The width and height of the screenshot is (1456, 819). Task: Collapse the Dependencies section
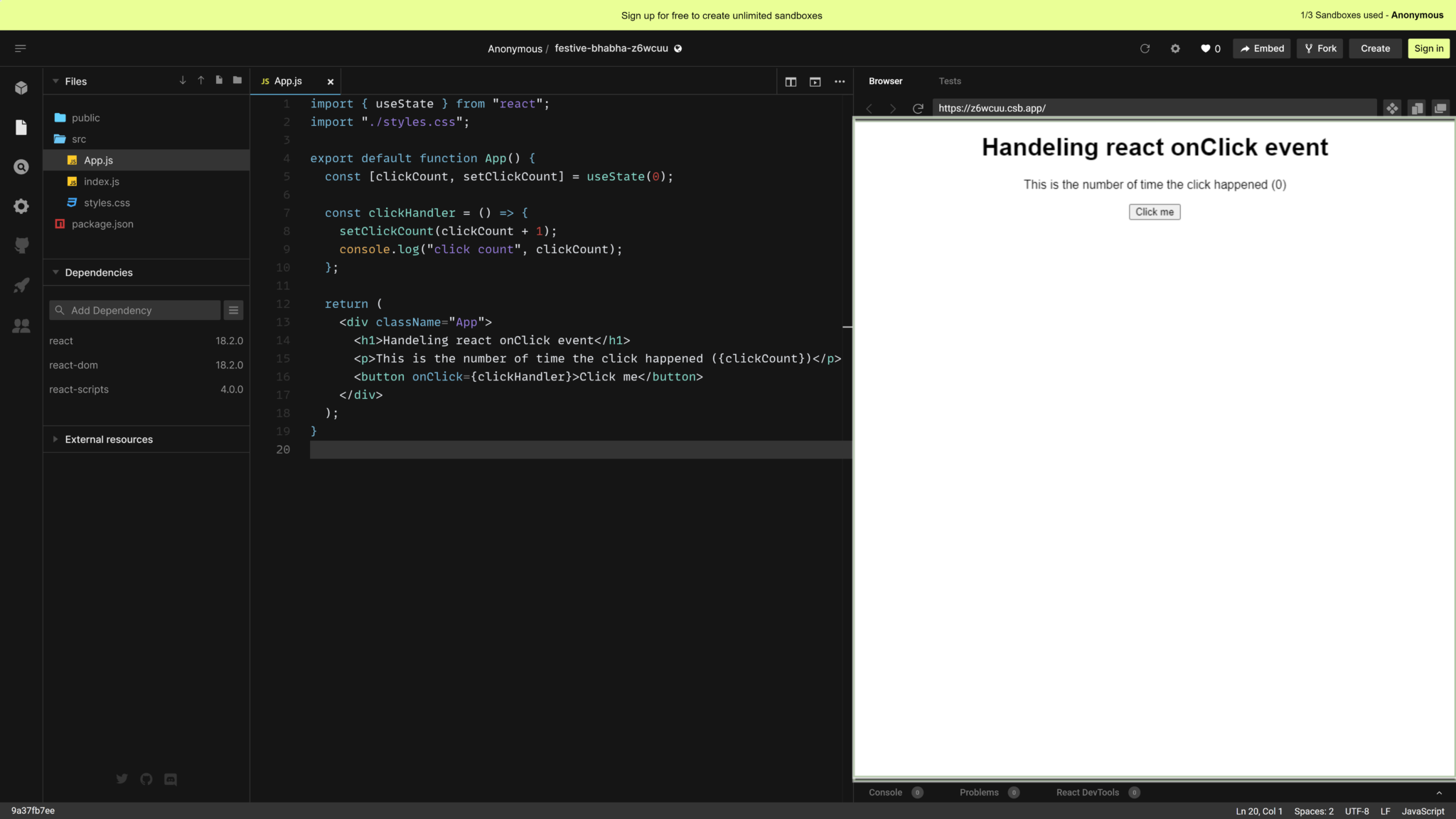click(x=55, y=272)
